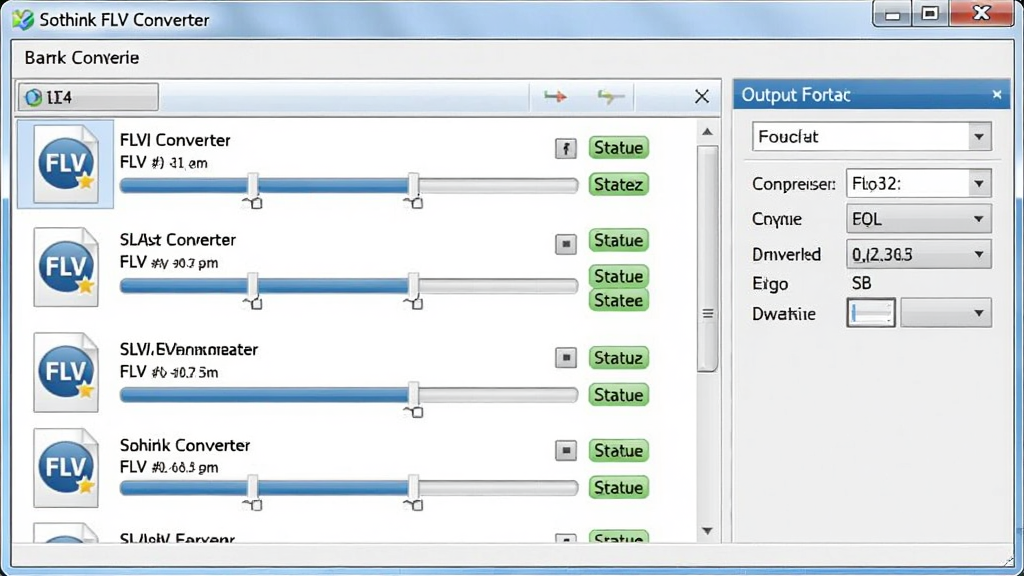Click the top Statue button of SLAst Converter
Image resolution: width=1024 pixels, height=576 pixels.
pyautogui.click(x=618, y=240)
